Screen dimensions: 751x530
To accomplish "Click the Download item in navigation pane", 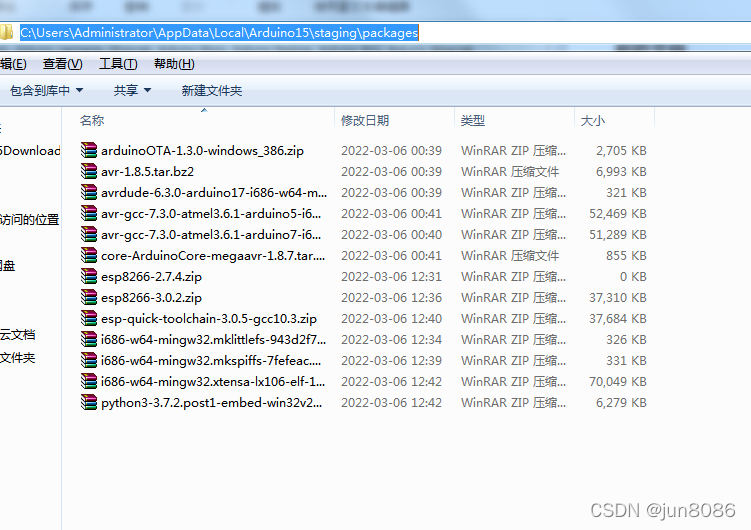I will pyautogui.click(x=30, y=151).
